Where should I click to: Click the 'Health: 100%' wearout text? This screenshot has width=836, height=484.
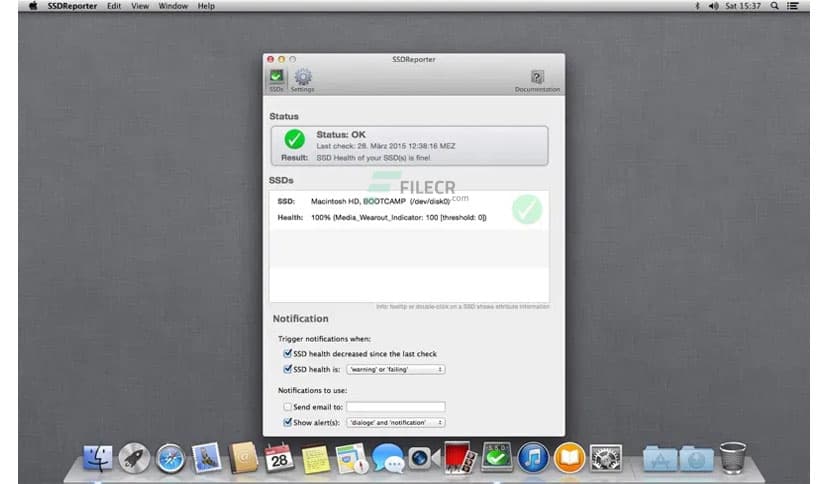[x=398, y=217]
